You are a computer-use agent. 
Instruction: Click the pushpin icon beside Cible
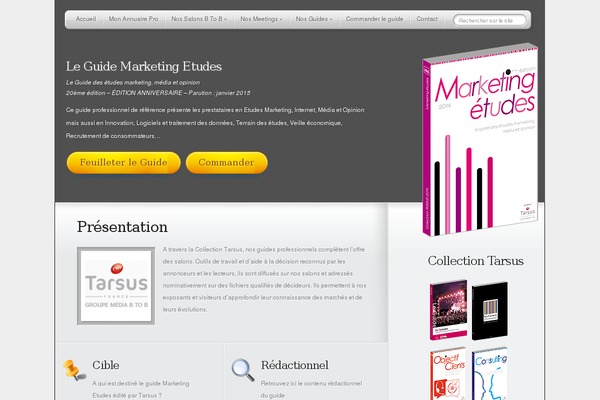pos(74,370)
